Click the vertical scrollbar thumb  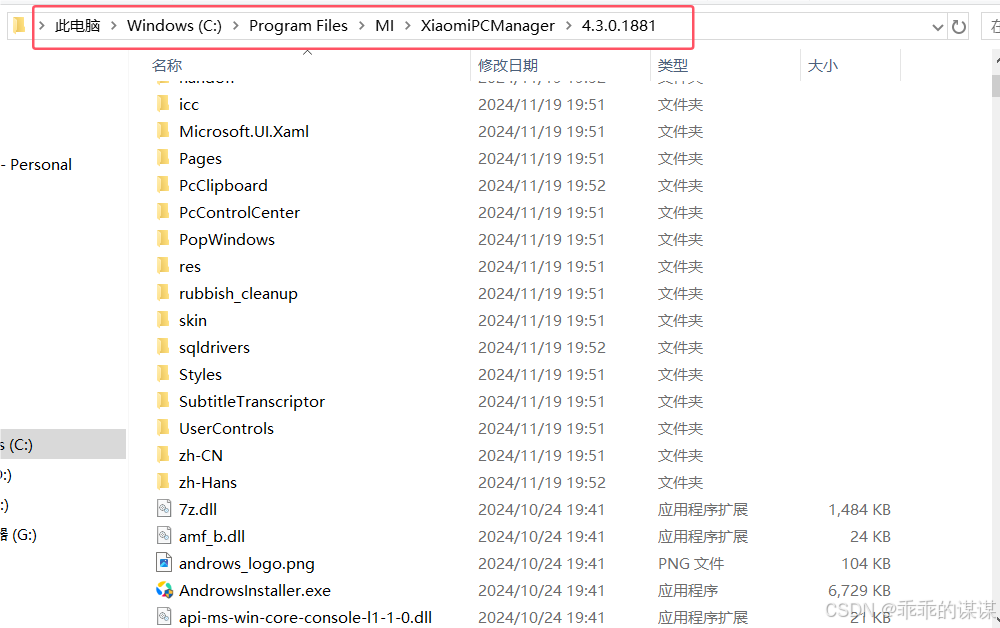coord(996,86)
